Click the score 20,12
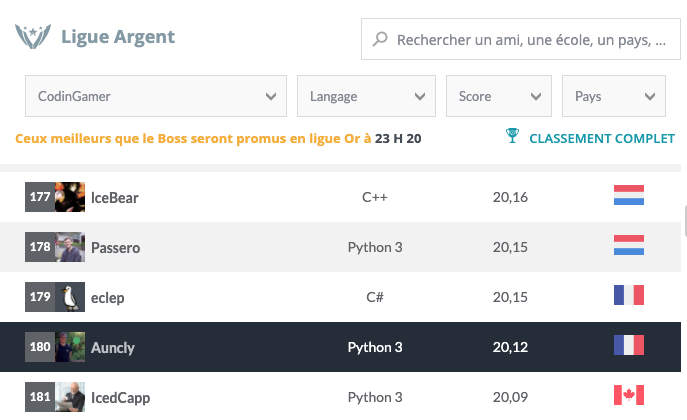This screenshot has height=420, width=687. tap(510, 347)
